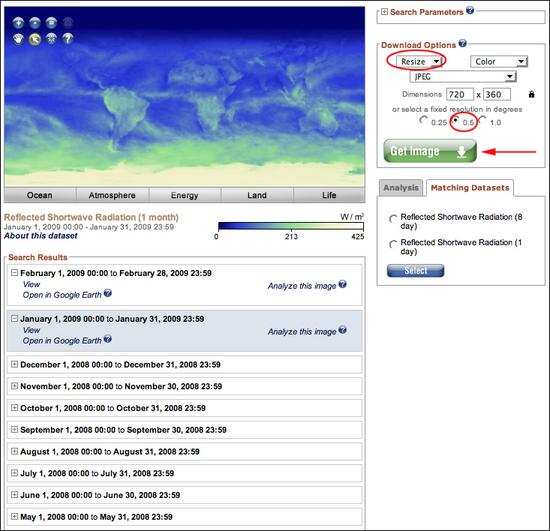This screenshot has width=550, height=531.
Task: Click the zoom out map control
Action: tap(35, 23)
